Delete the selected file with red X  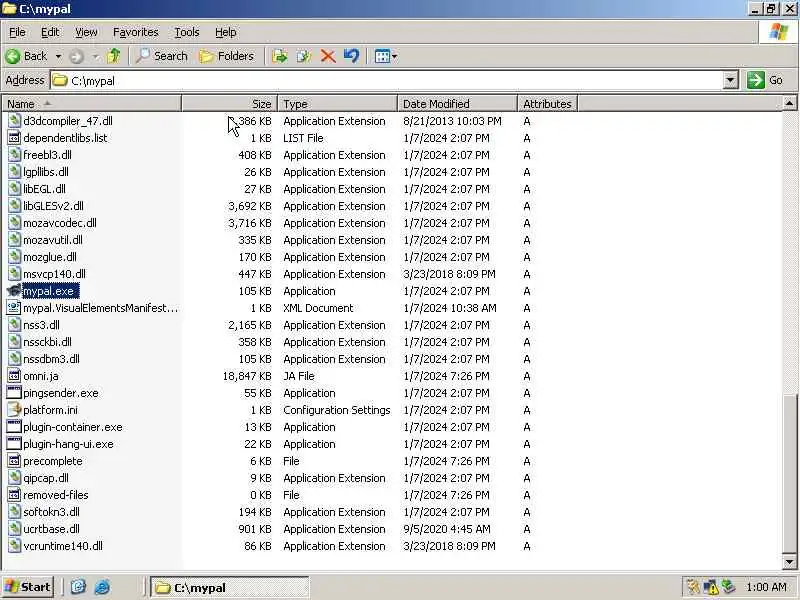point(328,56)
